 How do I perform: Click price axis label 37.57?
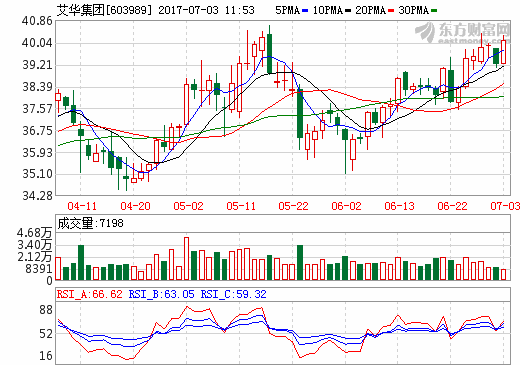tap(37, 109)
